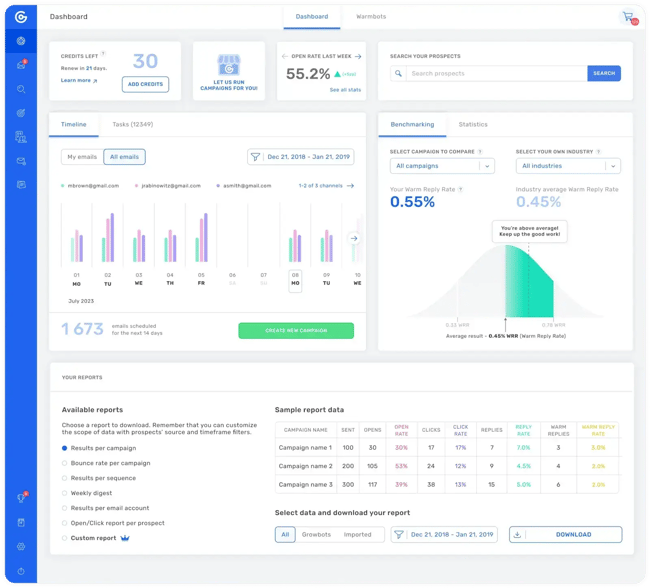Click the DOWNLOAD button
The width and height of the screenshot is (650, 588).
tap(566, 535)
